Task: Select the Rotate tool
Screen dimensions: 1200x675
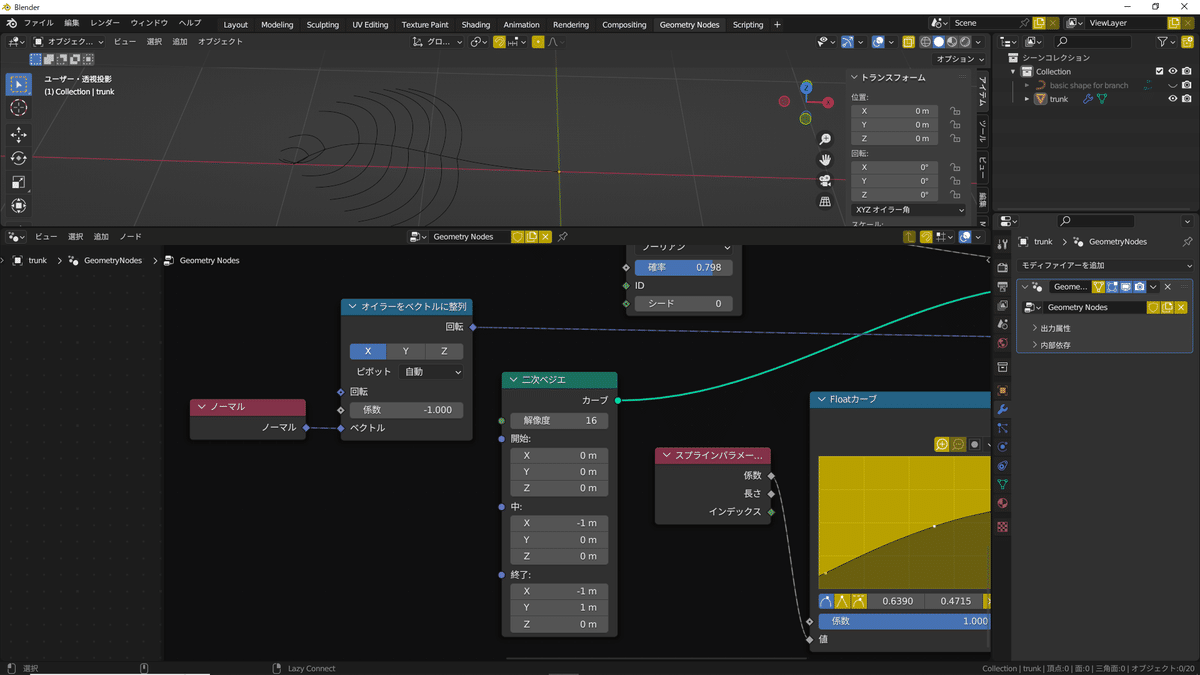Action: [x=19, y=158]
